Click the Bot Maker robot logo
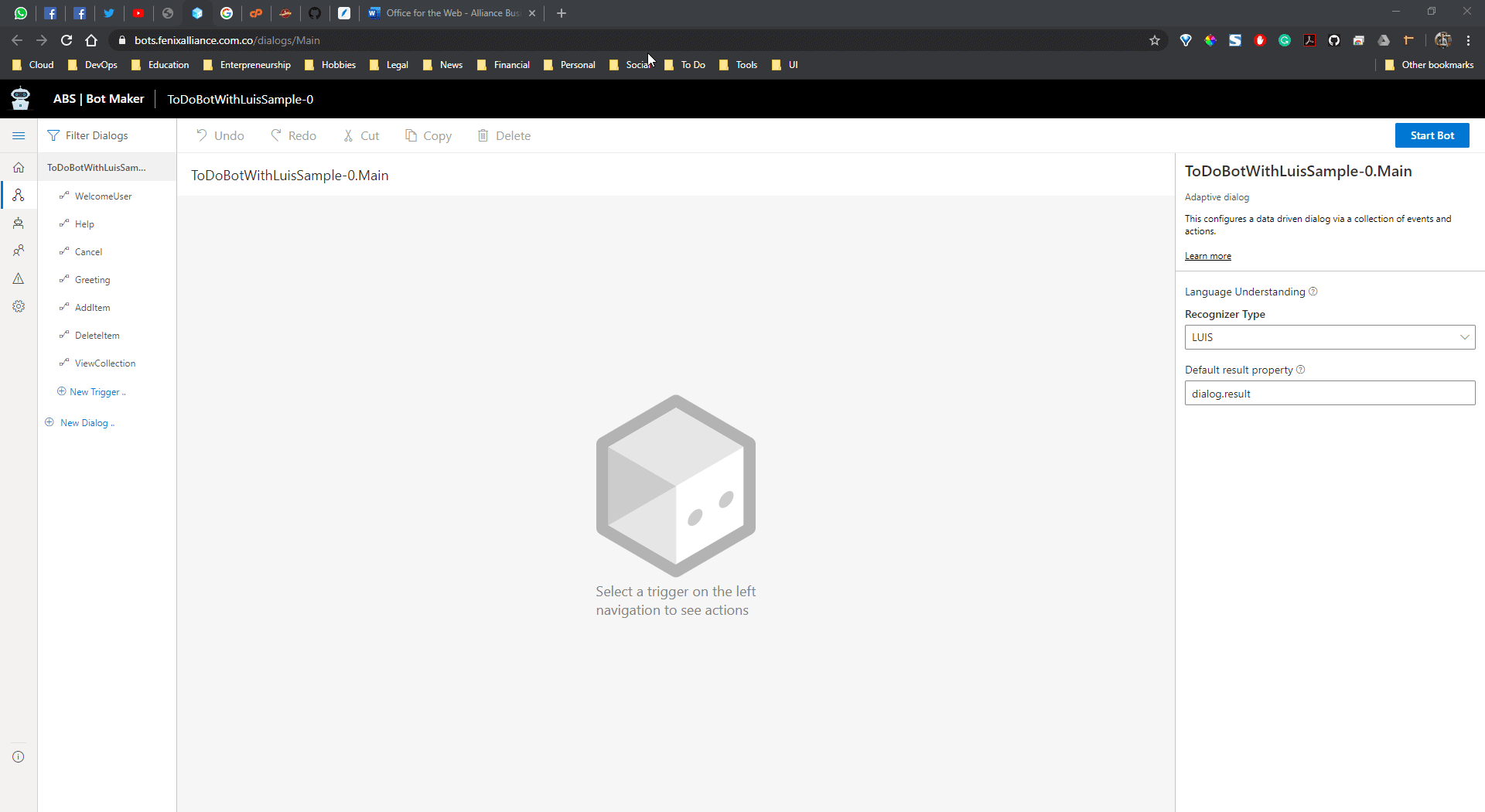The image size is (1485, 812). coord(20,99)
